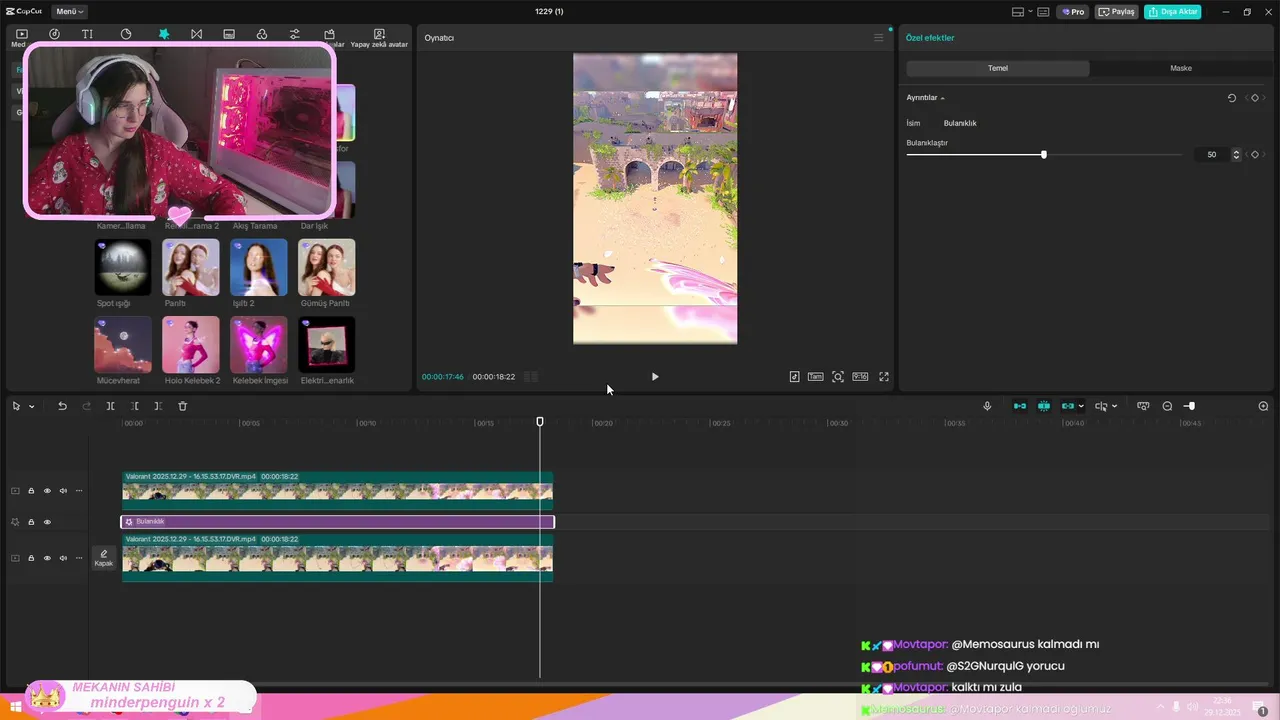Screen dimensions: 1280x720
Task: Lock the top video track
Action: click(x=31, y=491)
